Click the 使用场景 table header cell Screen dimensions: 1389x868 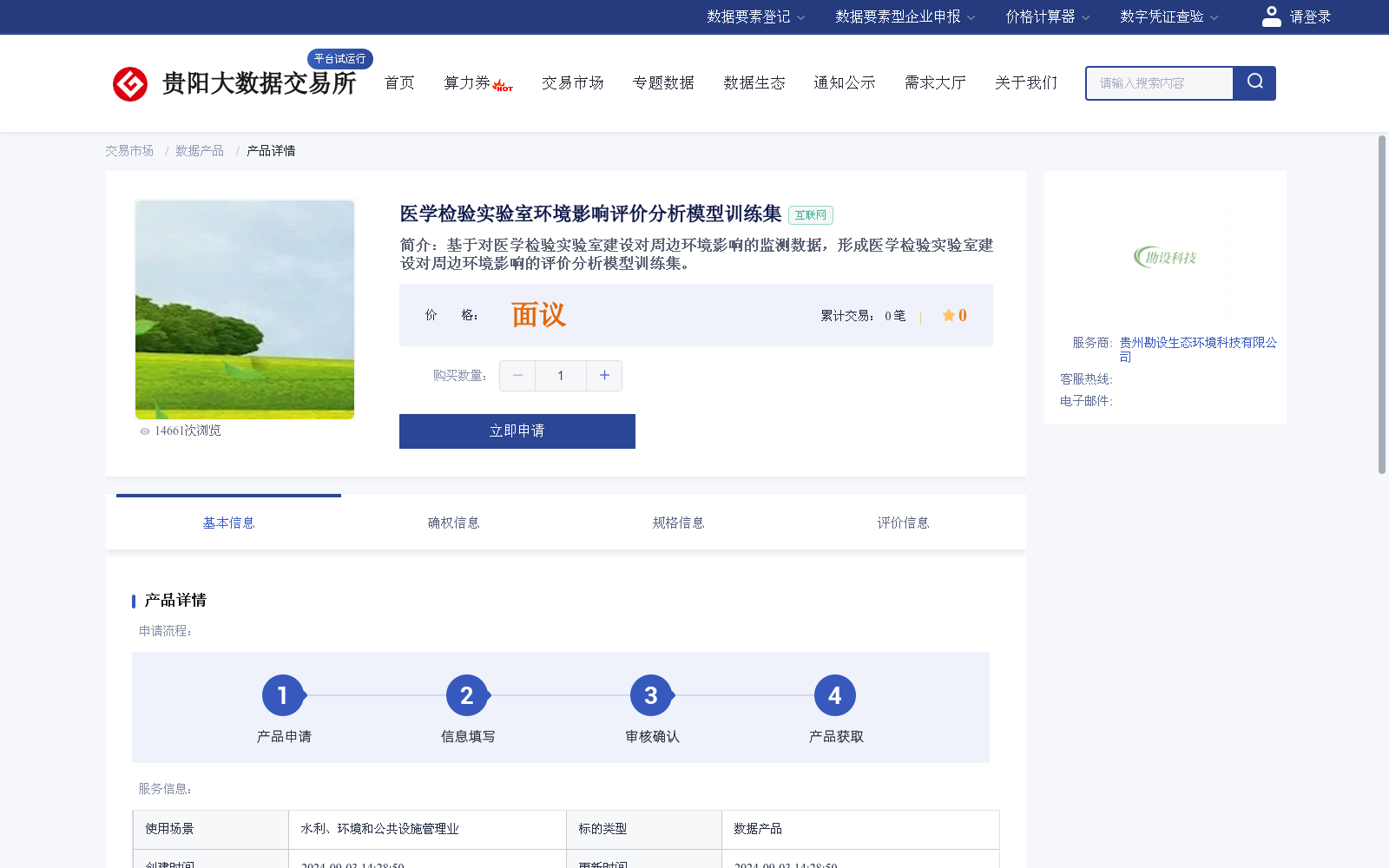211,829
